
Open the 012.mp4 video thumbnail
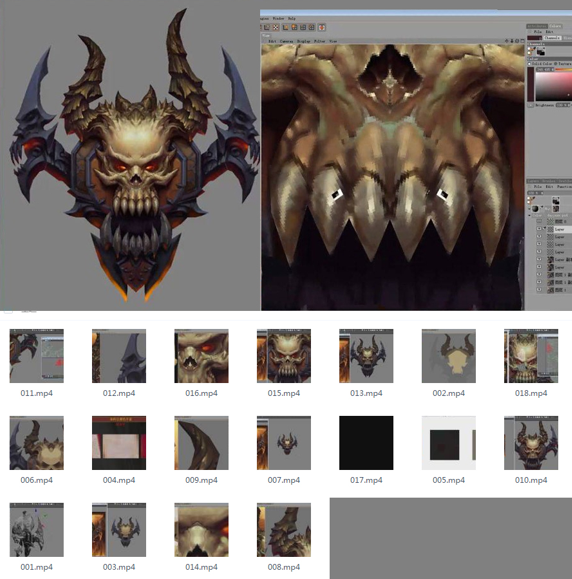119,356
